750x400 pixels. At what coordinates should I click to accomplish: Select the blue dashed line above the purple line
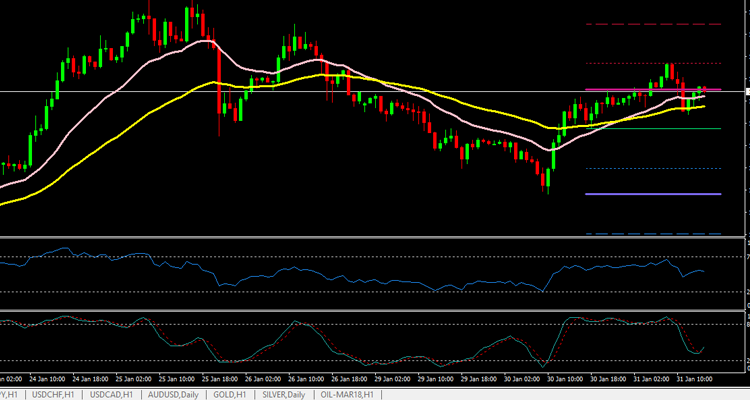coord(650,168)
